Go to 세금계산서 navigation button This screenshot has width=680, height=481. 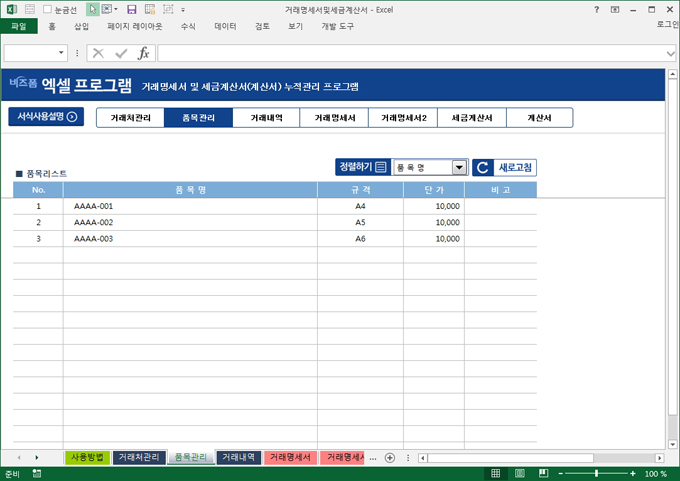471,118
